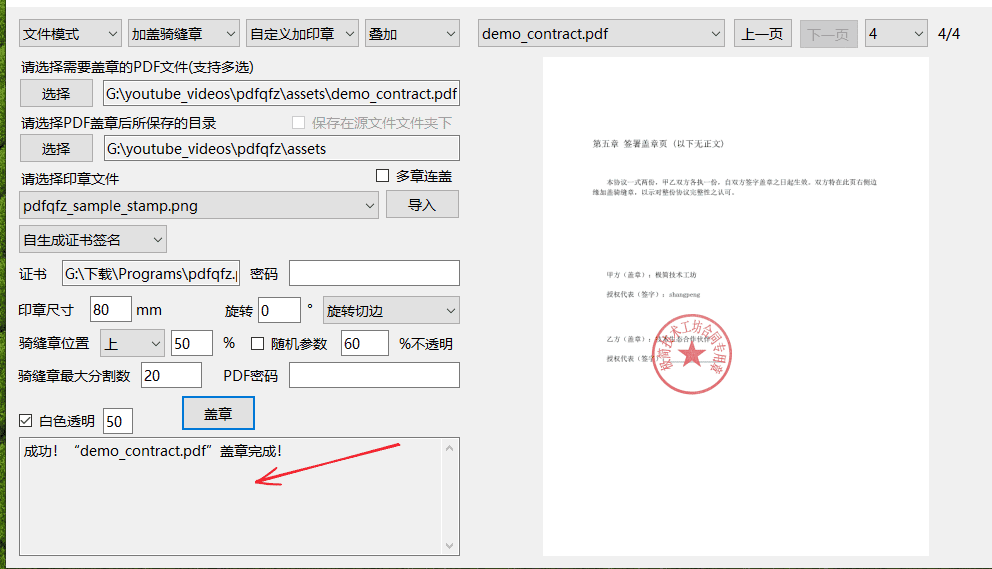Viewport: 992px width, 569px height.
Task: Open the 旋转切边 dropdown
Action: (x=391, y=310)
